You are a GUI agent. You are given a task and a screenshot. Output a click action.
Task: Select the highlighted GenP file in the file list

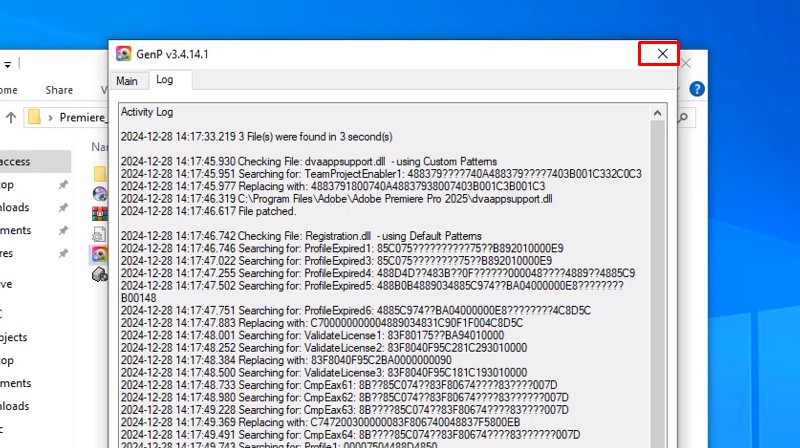point(99,254)
